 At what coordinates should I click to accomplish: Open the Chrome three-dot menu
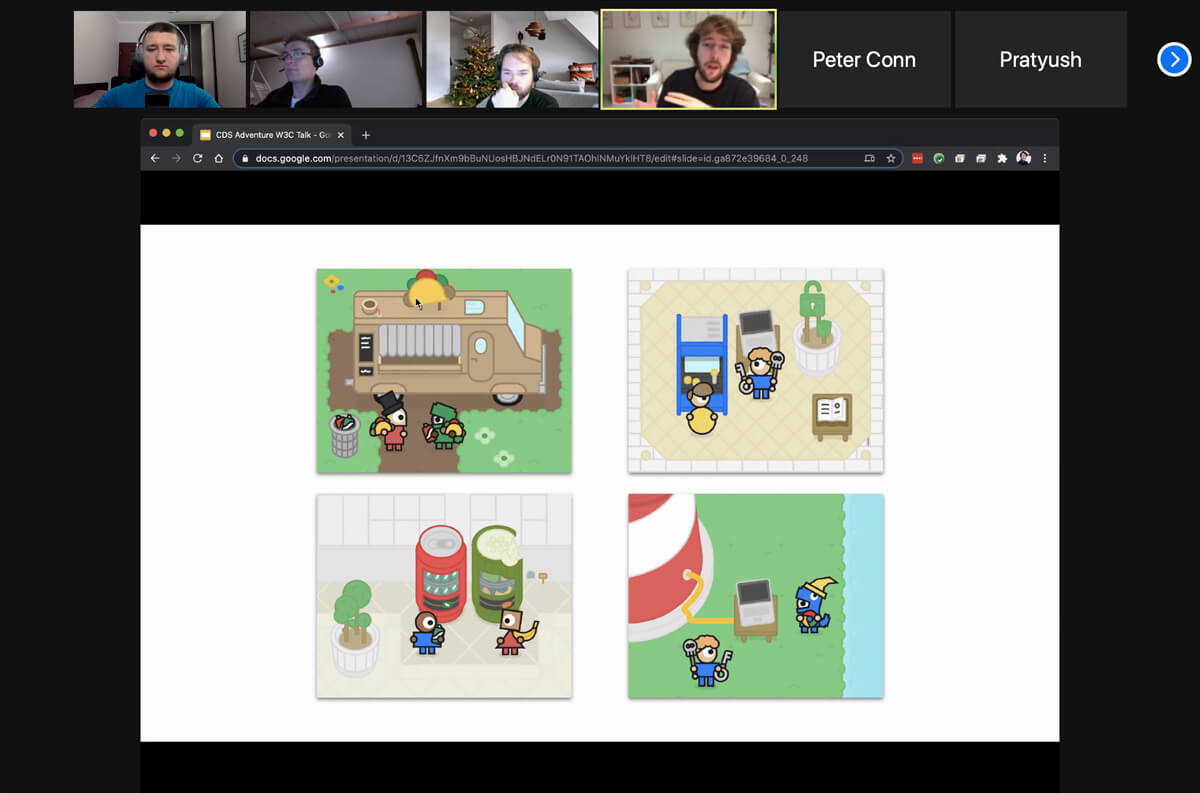[x=1044, y=158]
